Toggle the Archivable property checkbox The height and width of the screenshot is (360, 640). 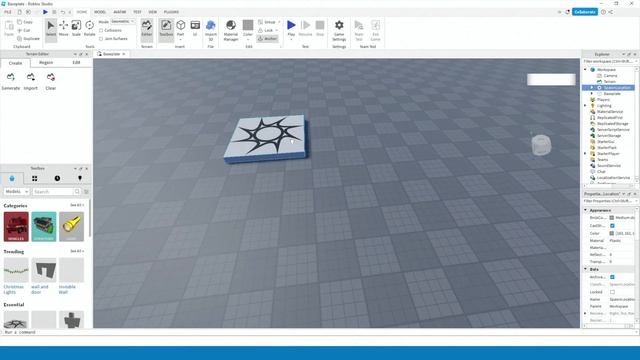click(x=612, y=277)
